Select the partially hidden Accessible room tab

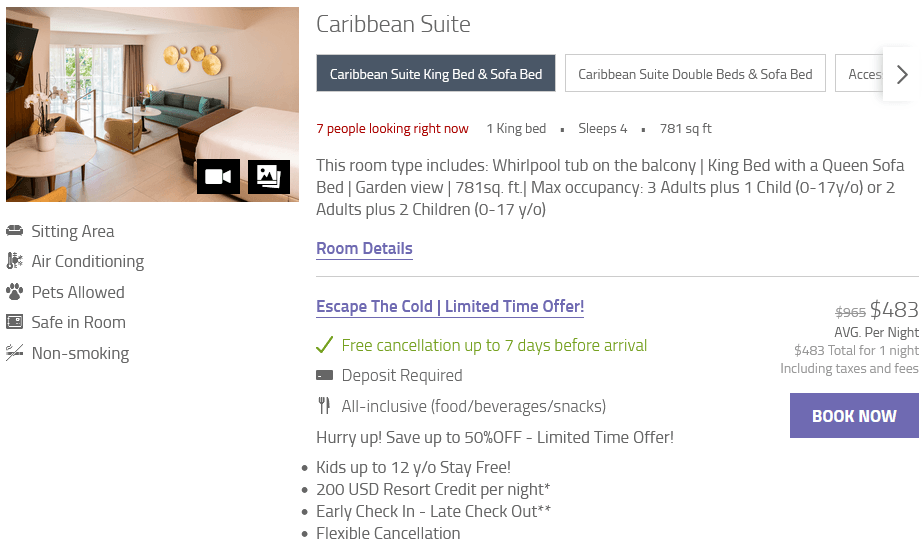pos(859,74)
